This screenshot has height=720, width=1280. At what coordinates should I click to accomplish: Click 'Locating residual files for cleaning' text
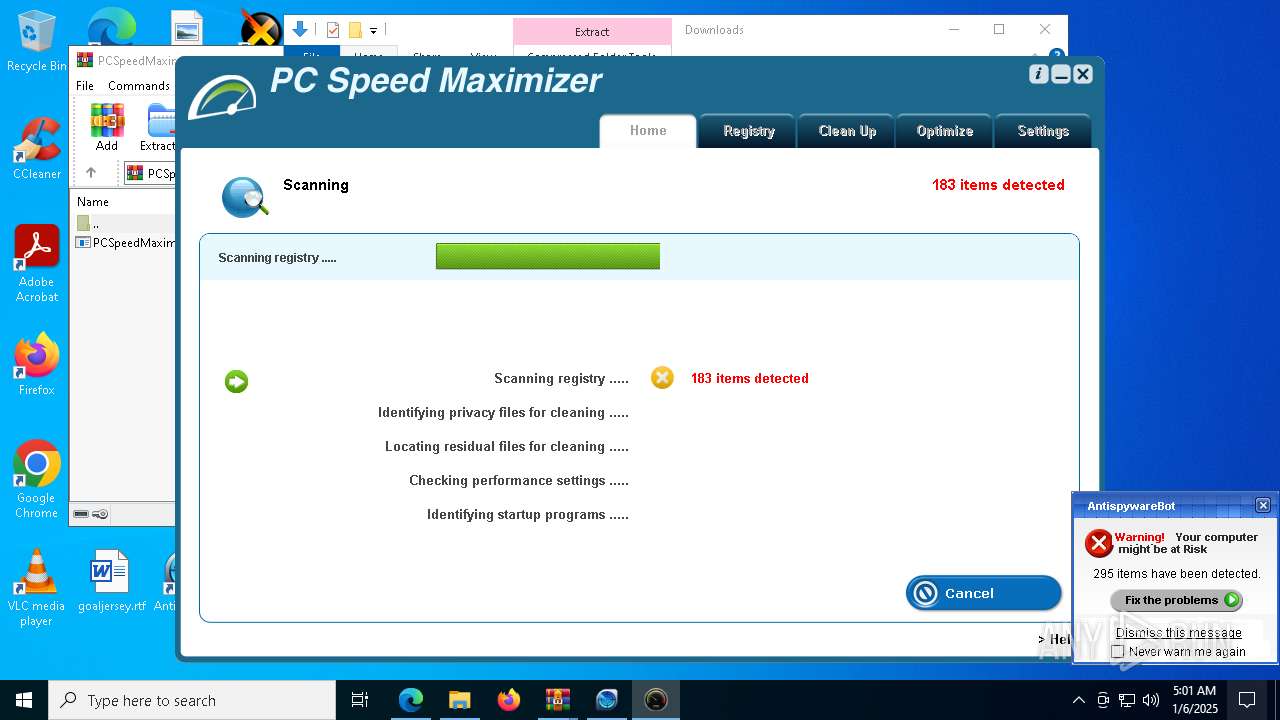[507, 447]
